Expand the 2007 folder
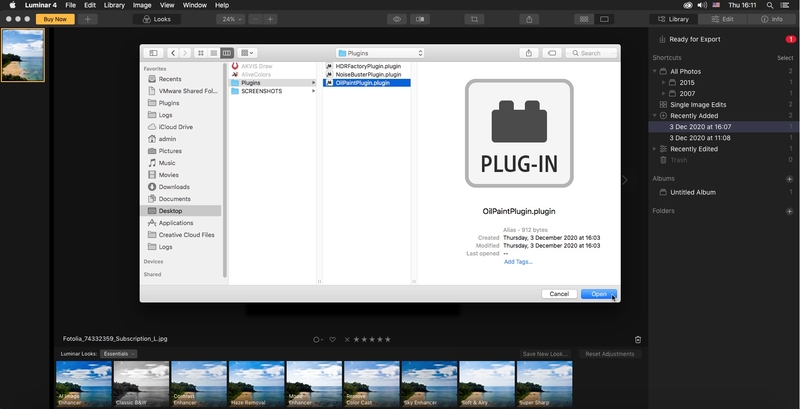 coord(663,93)
